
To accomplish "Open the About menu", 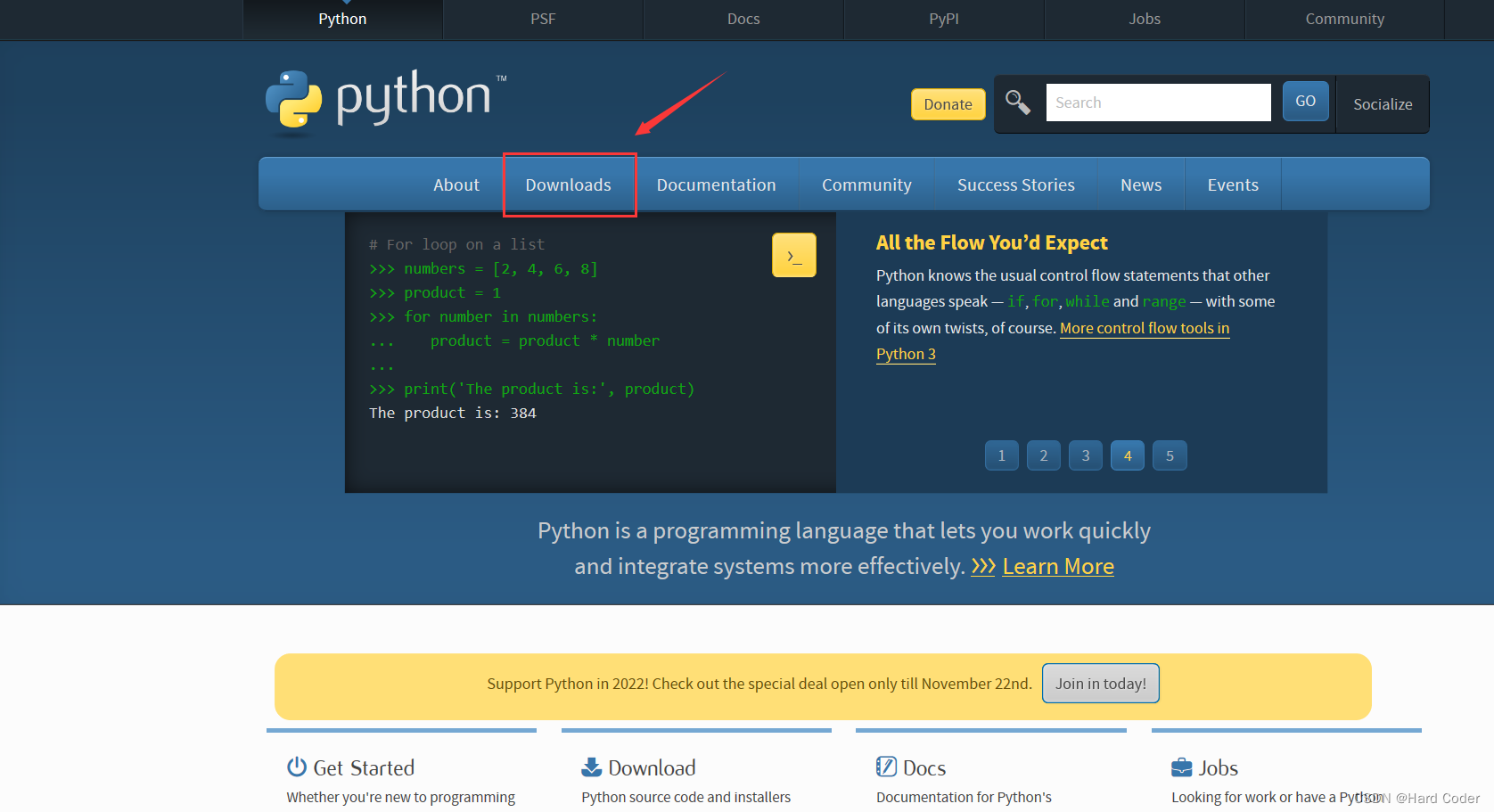I will point(456,185).
